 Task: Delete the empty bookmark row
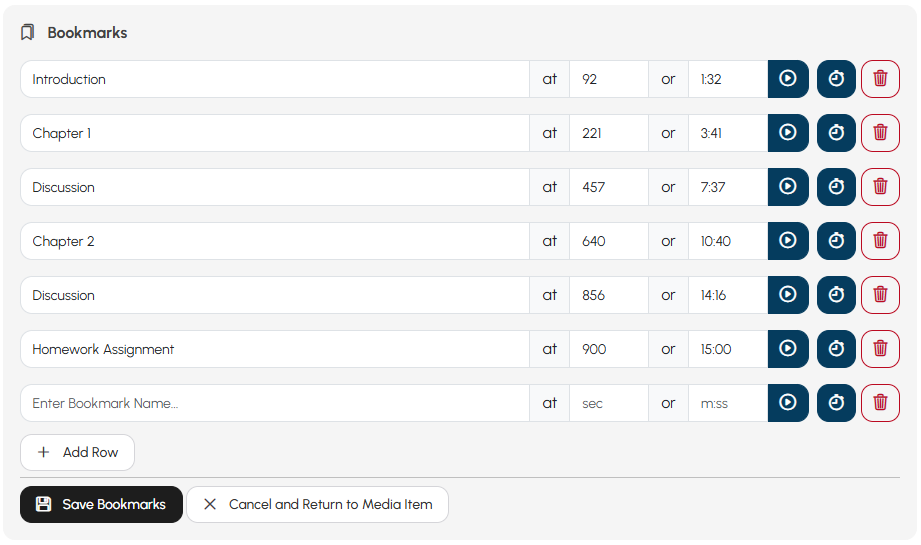(880, 403)
